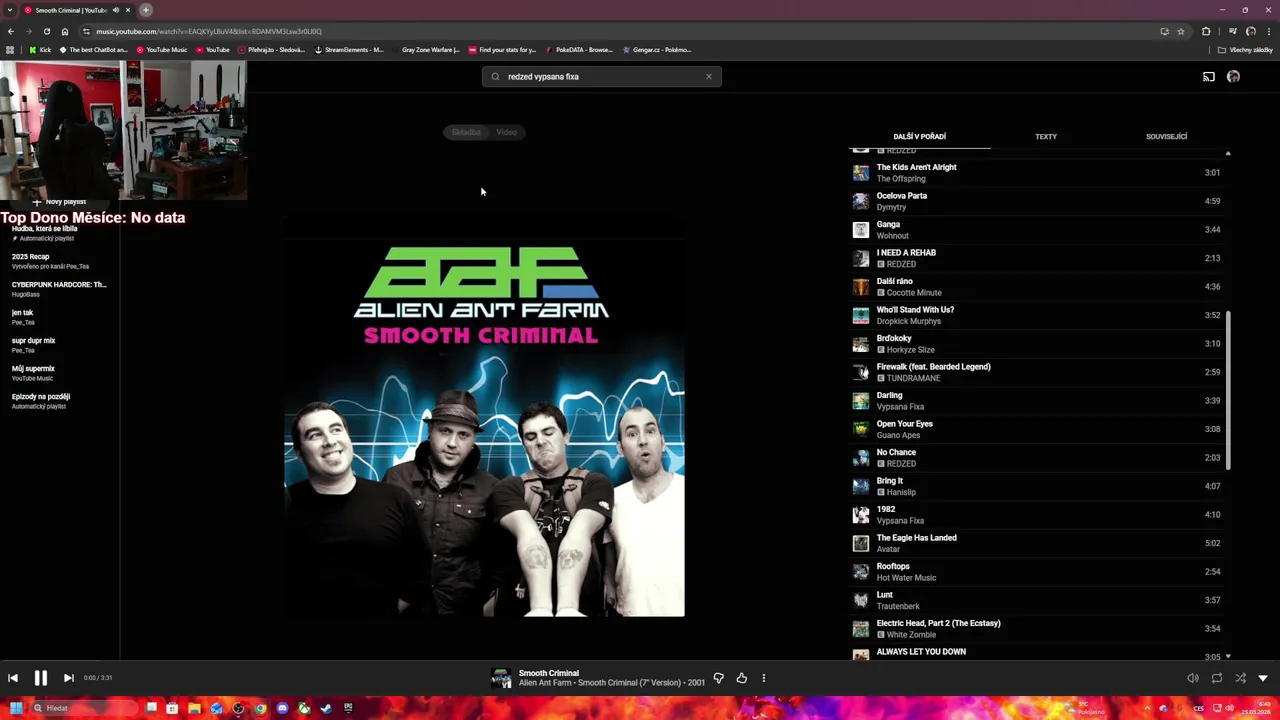Open the three-dot menu in player bar

(x=764, y=678)
